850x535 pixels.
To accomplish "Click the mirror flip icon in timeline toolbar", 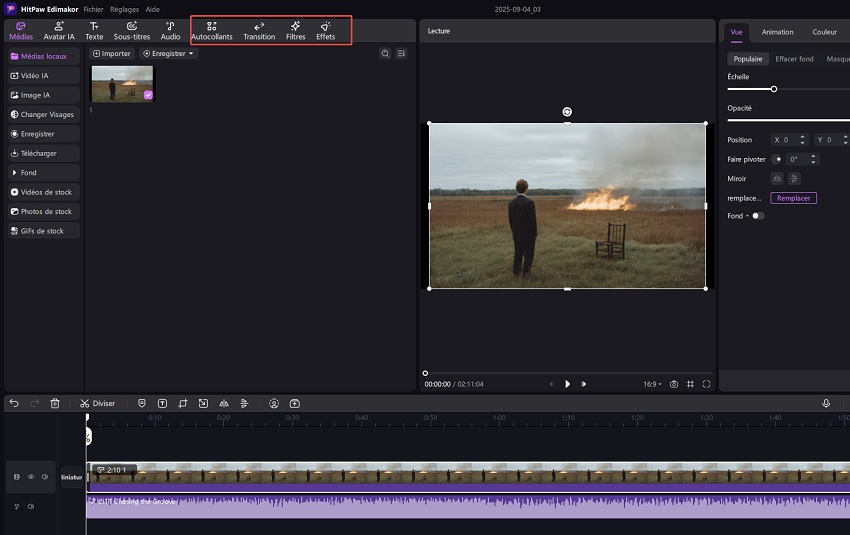I will click(x=223, y=403).
